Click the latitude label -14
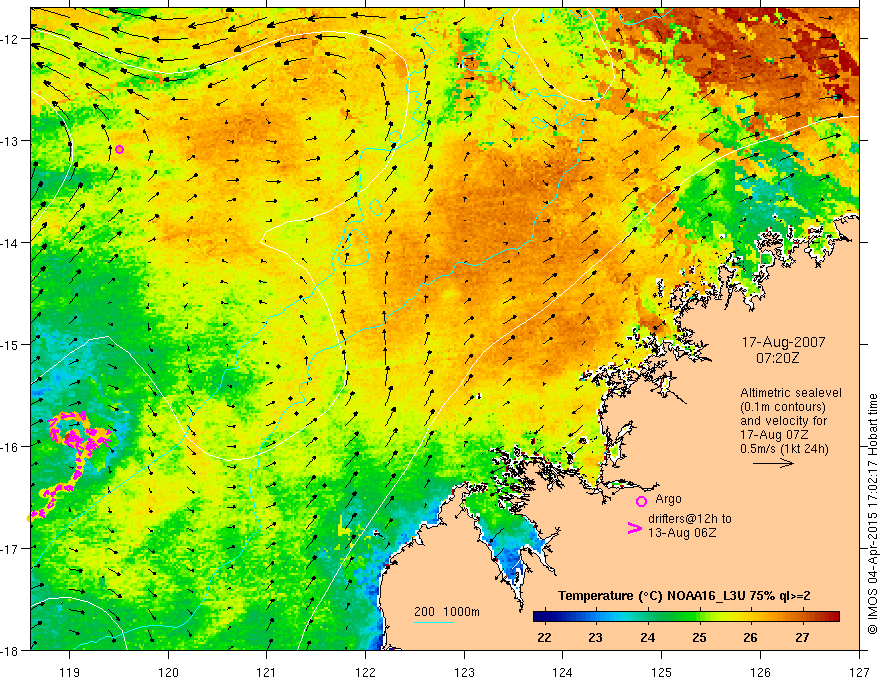Screen dimensions: 880x680 tap(10, 243)
